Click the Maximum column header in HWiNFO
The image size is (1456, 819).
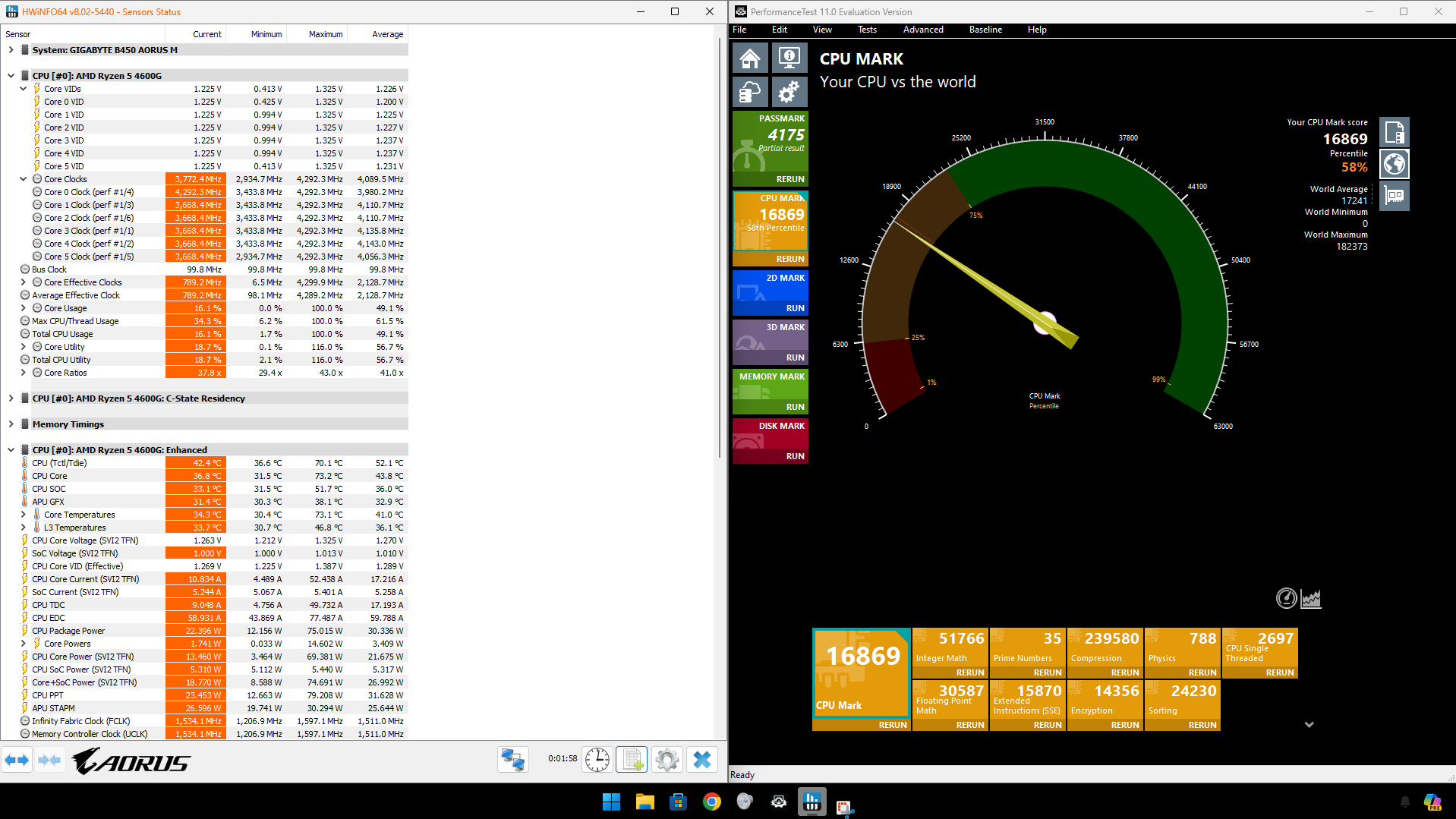click(317, 34)
